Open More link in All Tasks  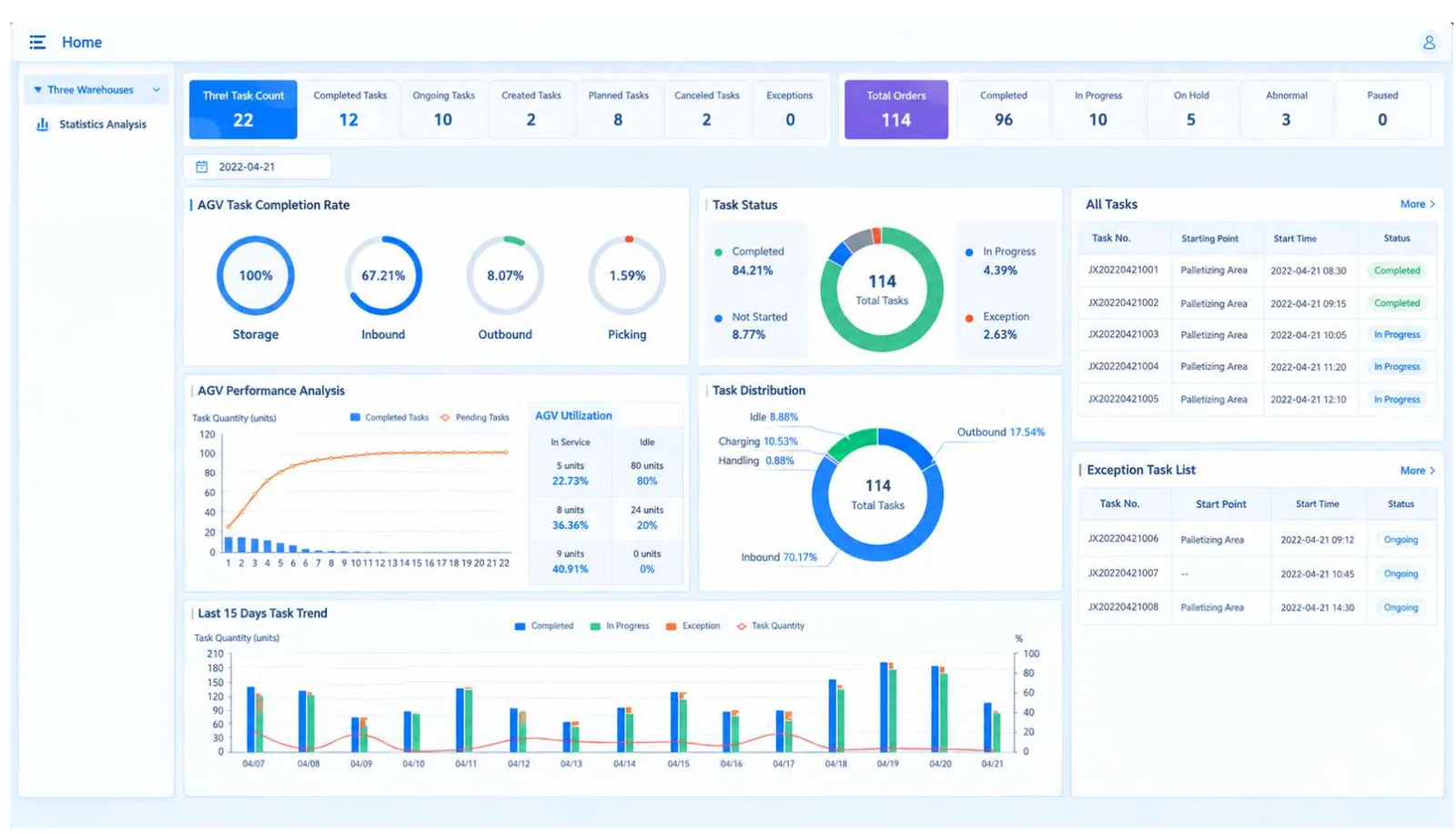[x=1412, y=204]
